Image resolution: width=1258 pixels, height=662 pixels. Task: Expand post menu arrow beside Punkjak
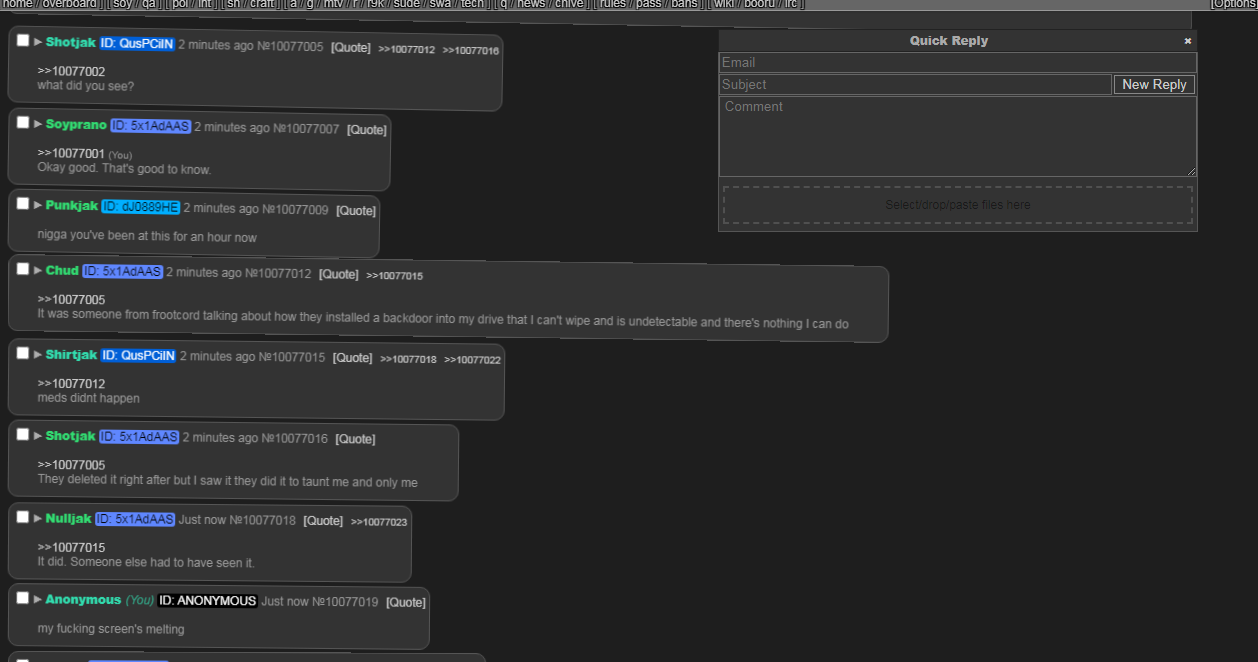38,205
